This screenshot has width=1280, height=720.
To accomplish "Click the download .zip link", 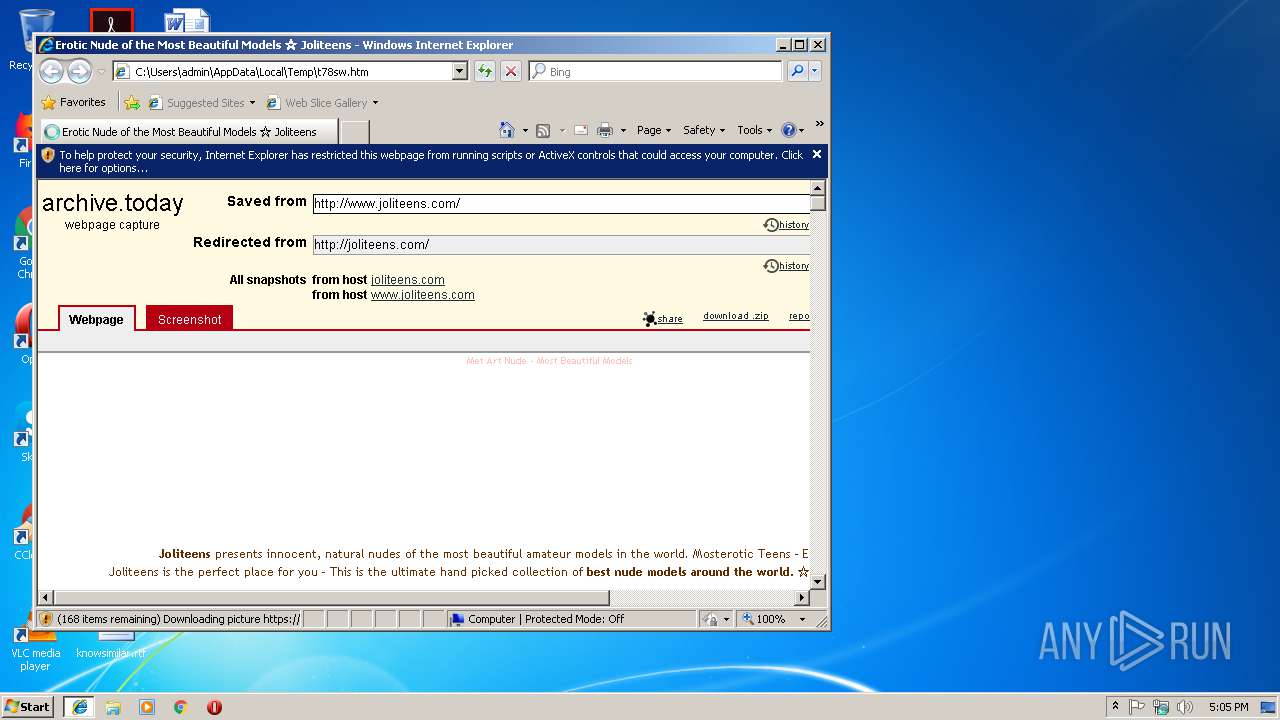I will point(735,316).
